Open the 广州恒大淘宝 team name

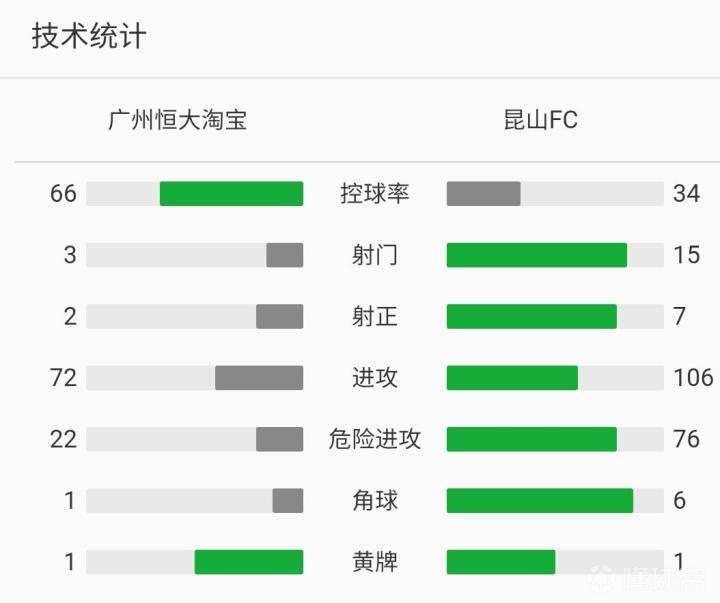(x=178, y=121)
